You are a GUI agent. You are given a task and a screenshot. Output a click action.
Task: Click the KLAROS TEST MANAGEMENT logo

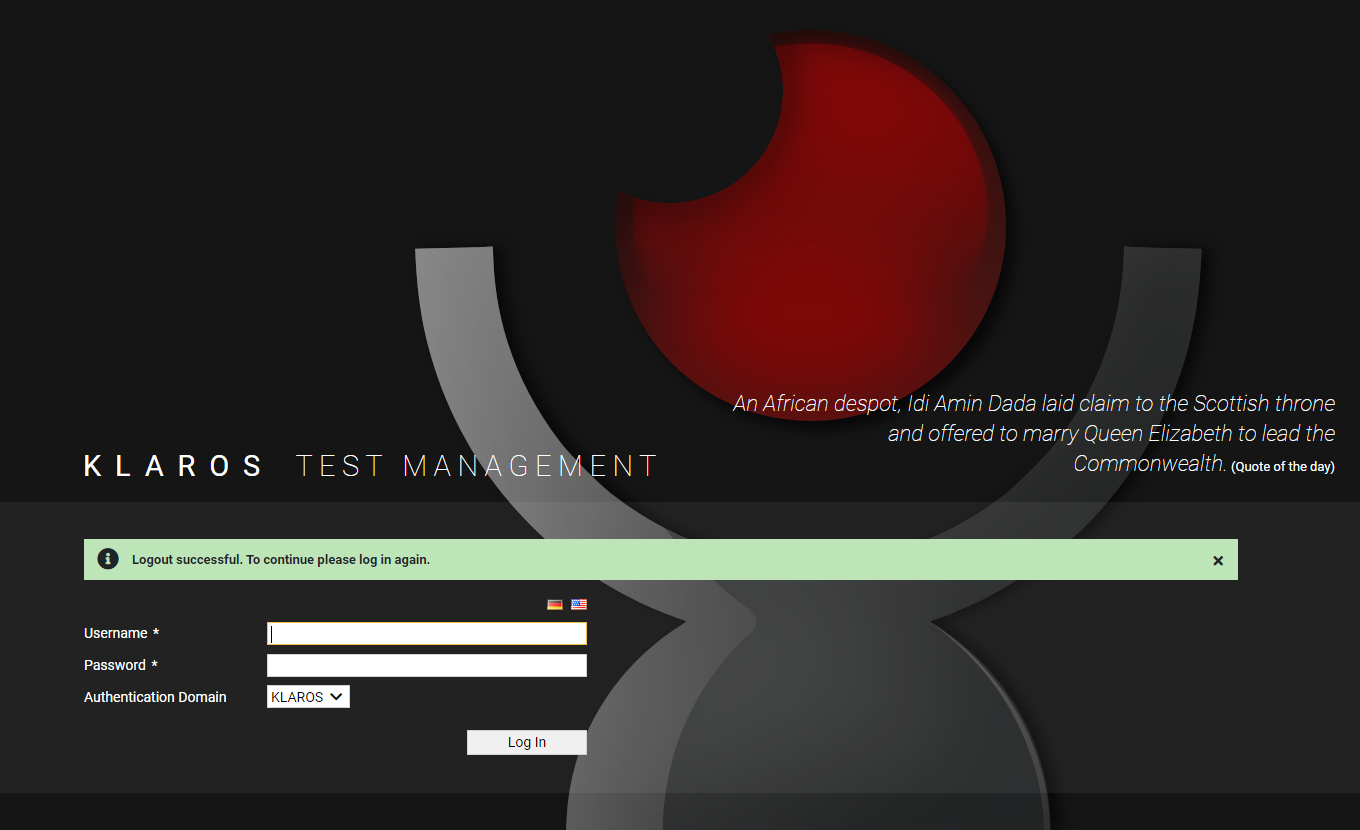click(370, 465)
